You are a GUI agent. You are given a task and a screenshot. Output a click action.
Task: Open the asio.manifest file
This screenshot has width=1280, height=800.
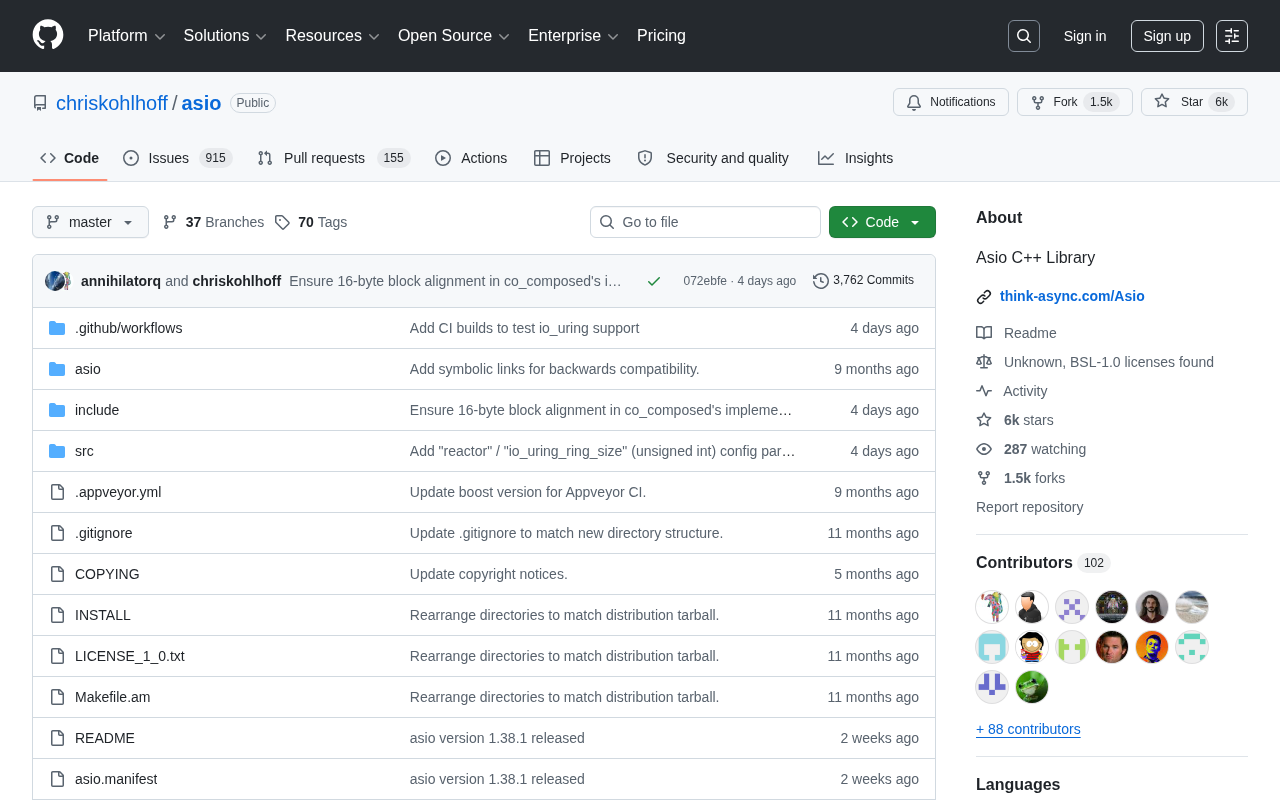116,779
